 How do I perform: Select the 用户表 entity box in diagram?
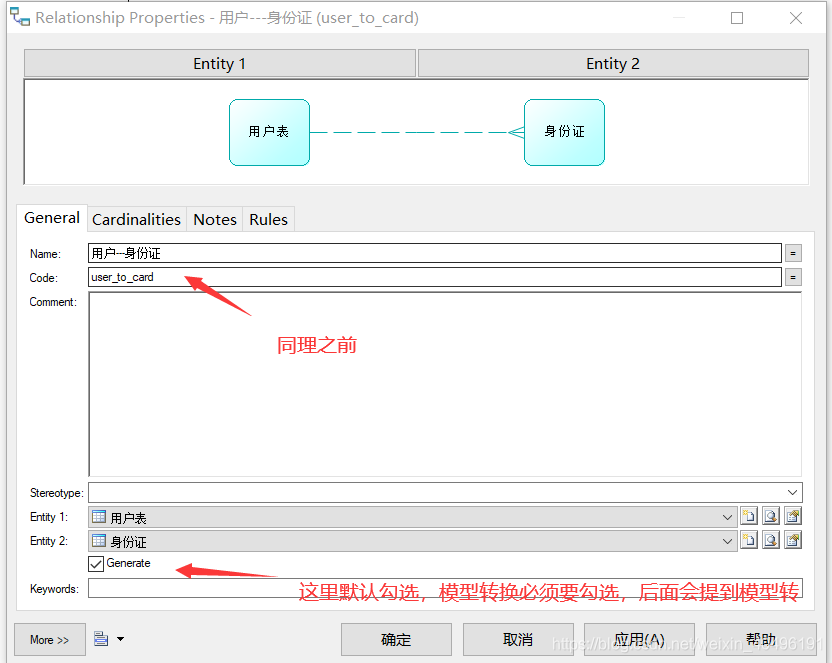coord(270,133)
